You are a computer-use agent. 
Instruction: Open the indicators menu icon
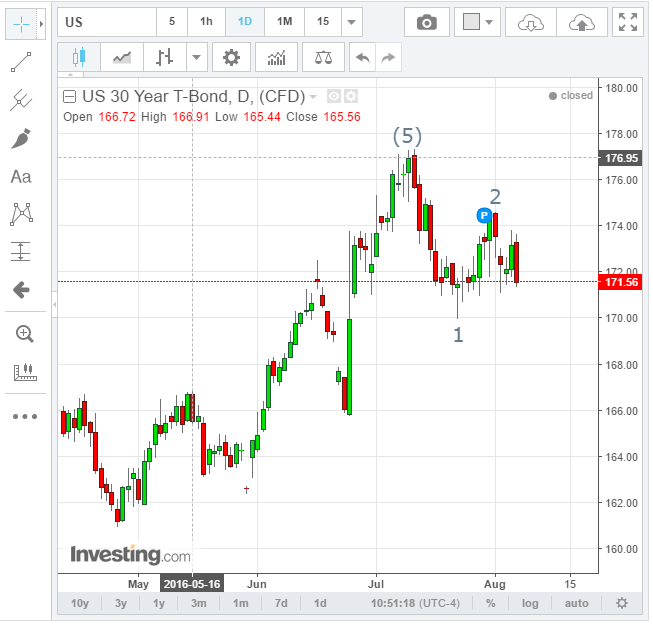point(277,57)
